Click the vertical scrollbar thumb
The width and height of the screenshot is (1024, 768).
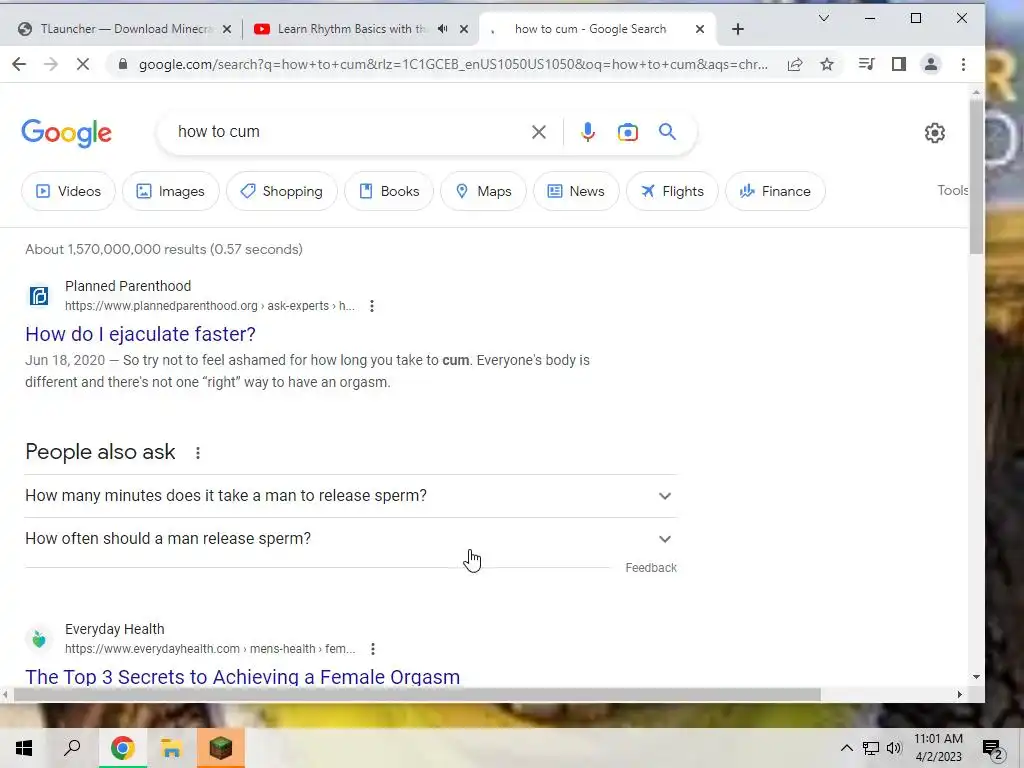pyautogui.click(x=976, y=176)
